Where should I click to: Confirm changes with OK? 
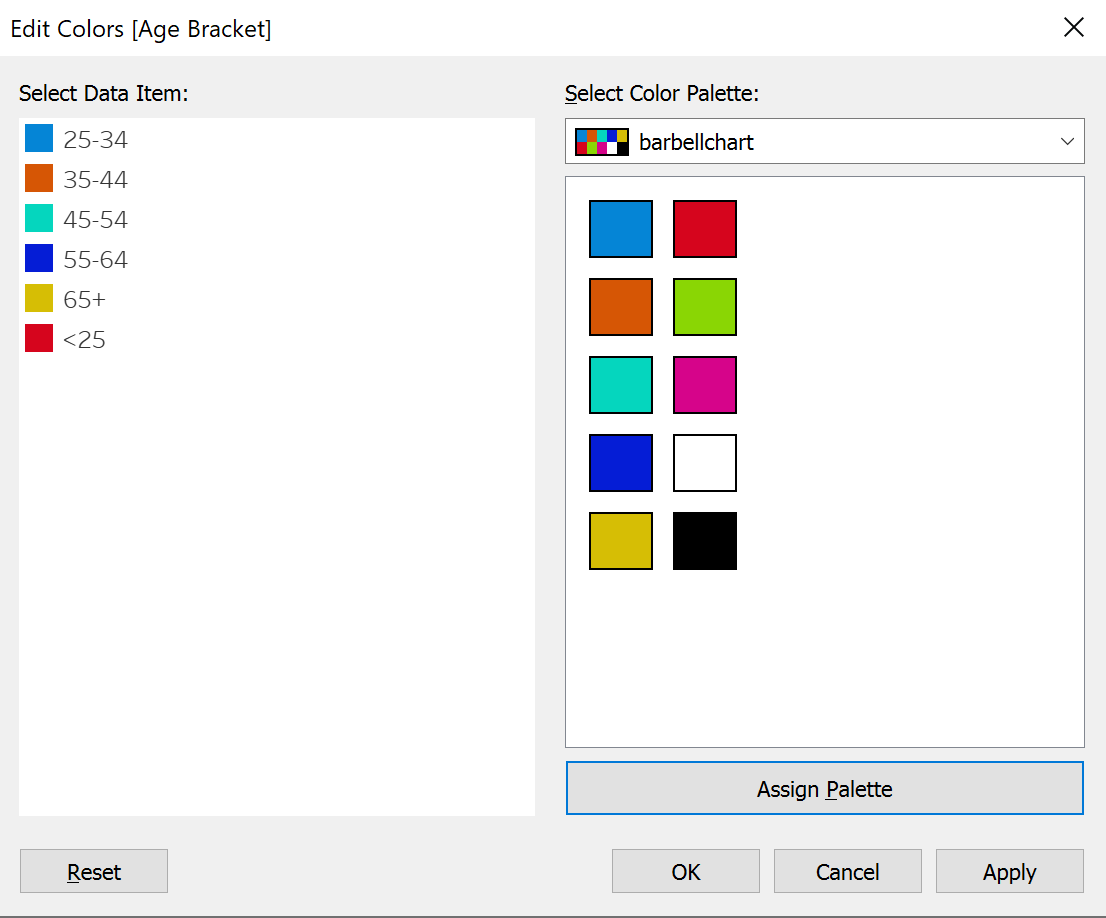[x=685, y=871]
